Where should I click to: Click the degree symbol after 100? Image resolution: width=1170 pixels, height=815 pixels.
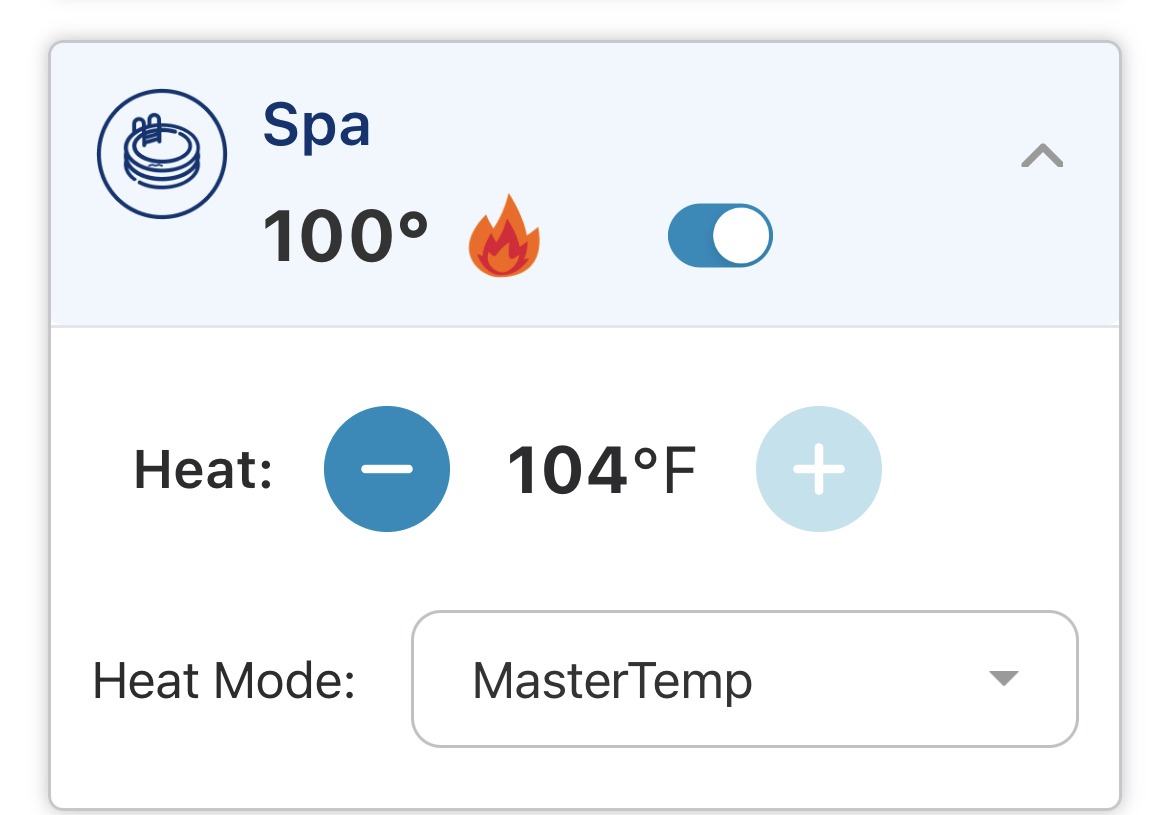coord(413,224)
